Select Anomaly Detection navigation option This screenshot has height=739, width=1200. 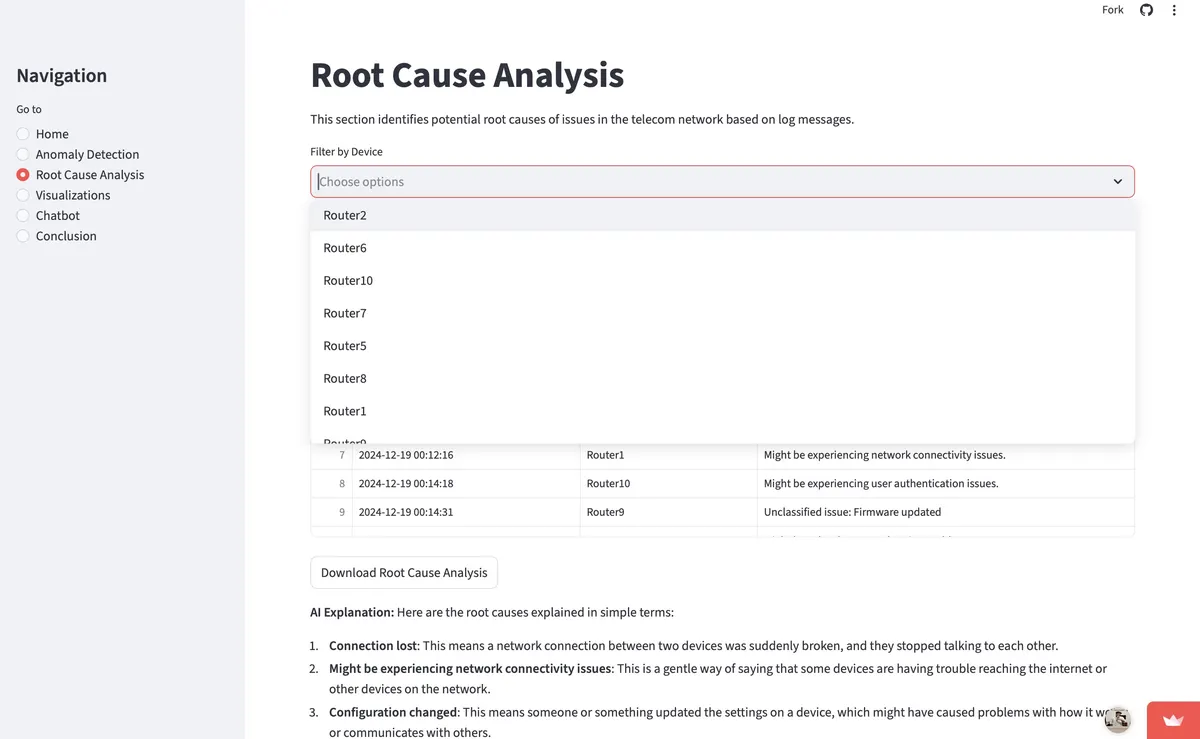[x=87, y=154]
